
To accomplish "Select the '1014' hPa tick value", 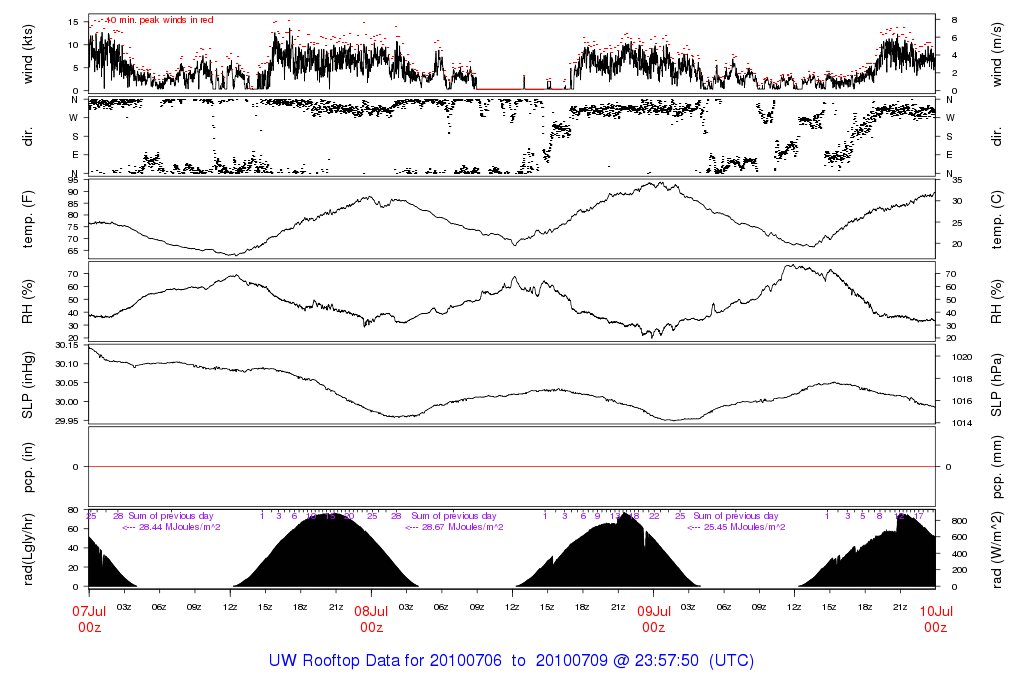I will point(963,423).
